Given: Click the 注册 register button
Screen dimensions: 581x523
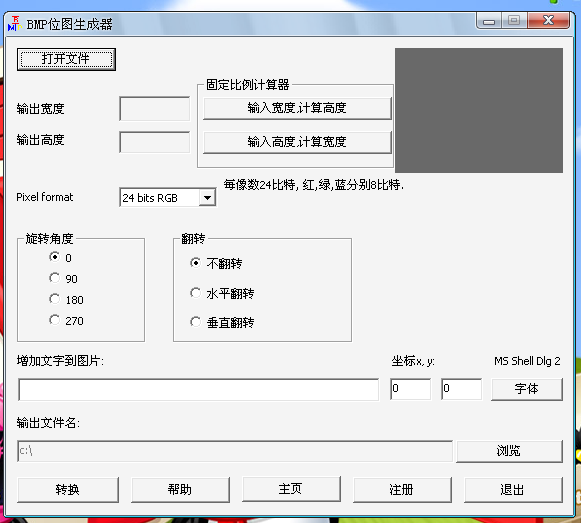Looking at the screenshot, I should pos(402,490).
